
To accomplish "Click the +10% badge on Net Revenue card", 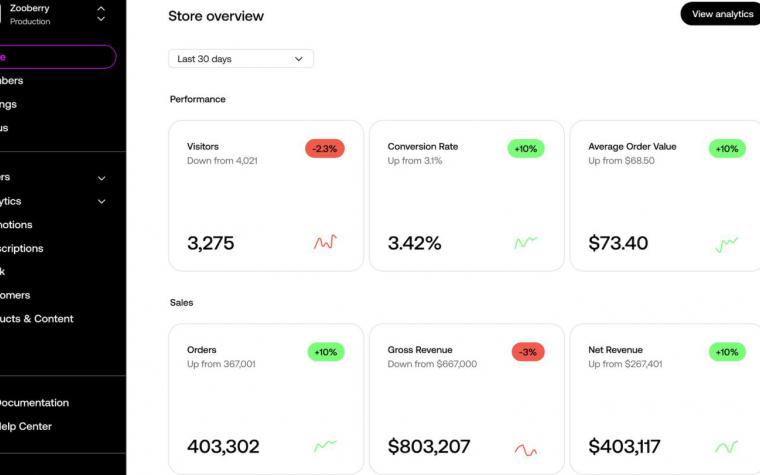I will pyautogui.click(x=727, y=352).
